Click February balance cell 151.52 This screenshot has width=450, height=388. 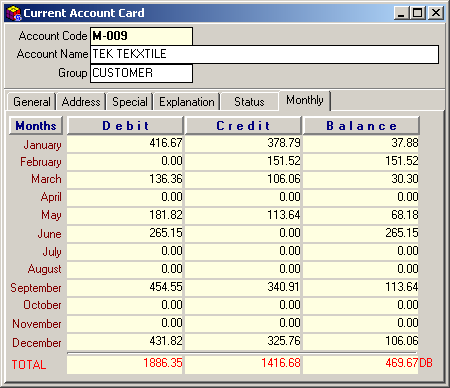coord(360,161)
